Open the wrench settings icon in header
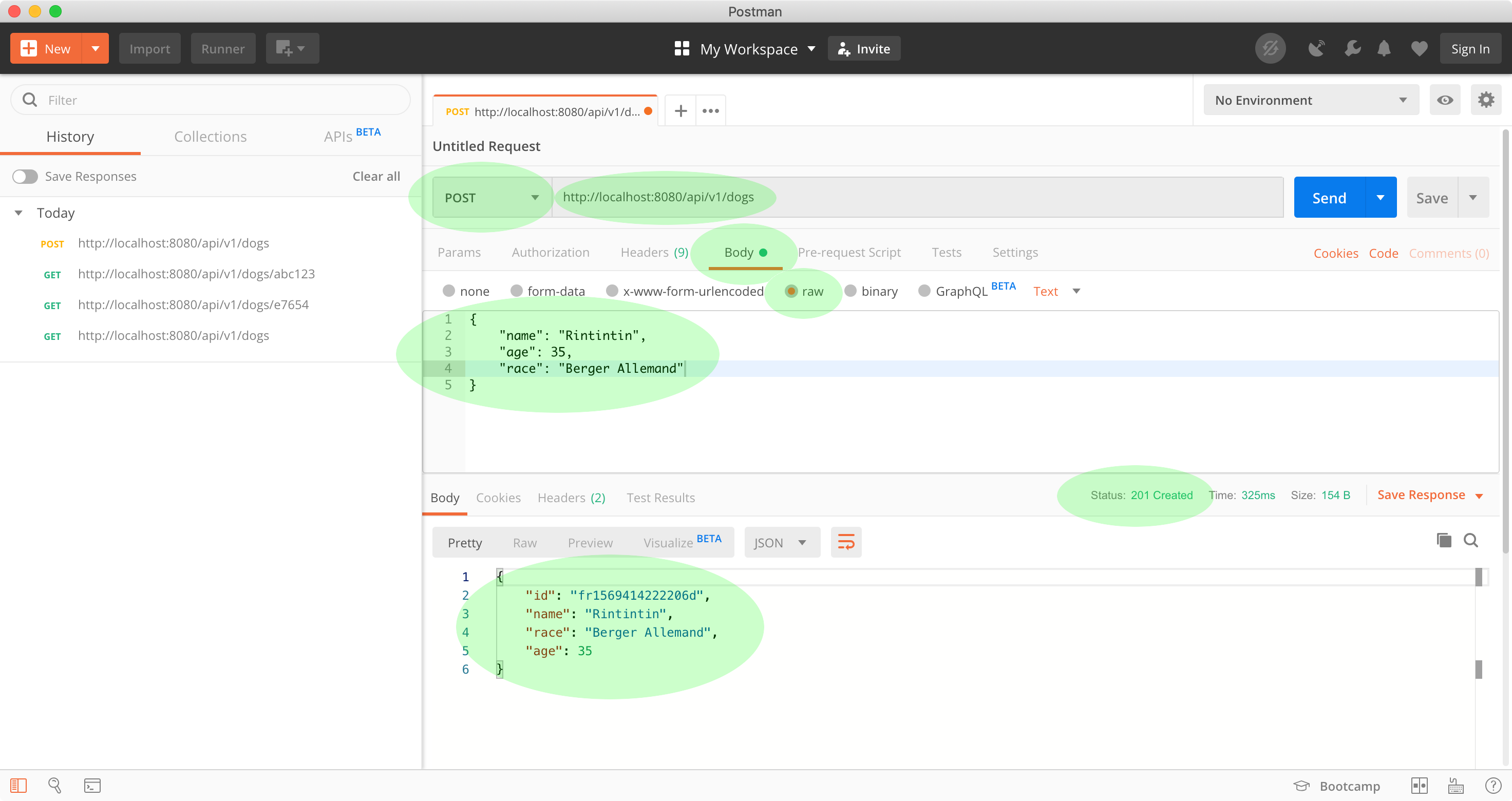 click(x=1352, y=49)
